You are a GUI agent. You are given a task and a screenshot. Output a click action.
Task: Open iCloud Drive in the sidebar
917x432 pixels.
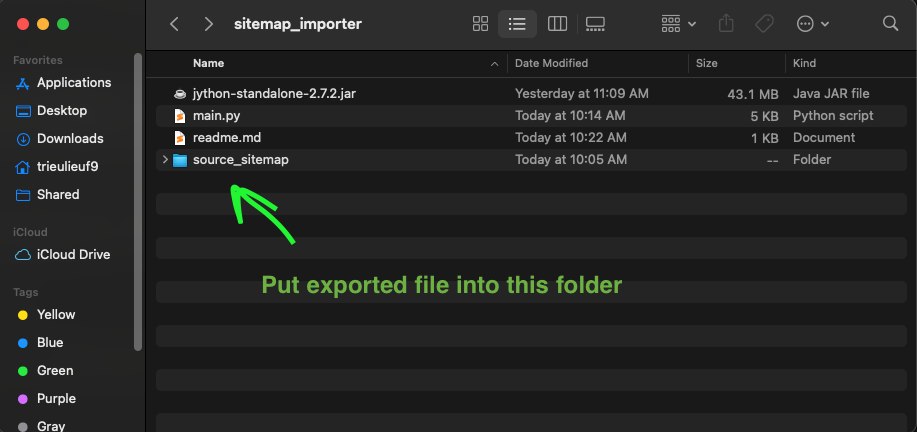coord(74,255)
